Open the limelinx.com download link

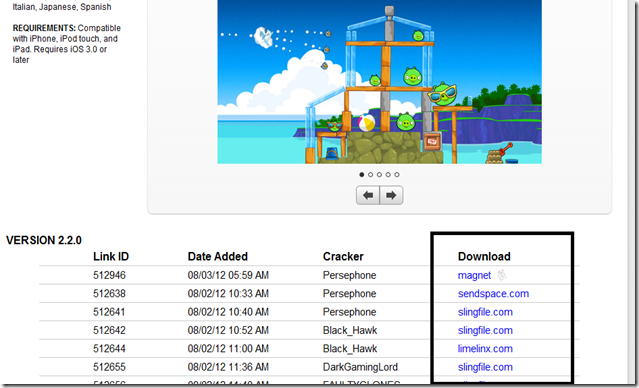coord(485,349)
